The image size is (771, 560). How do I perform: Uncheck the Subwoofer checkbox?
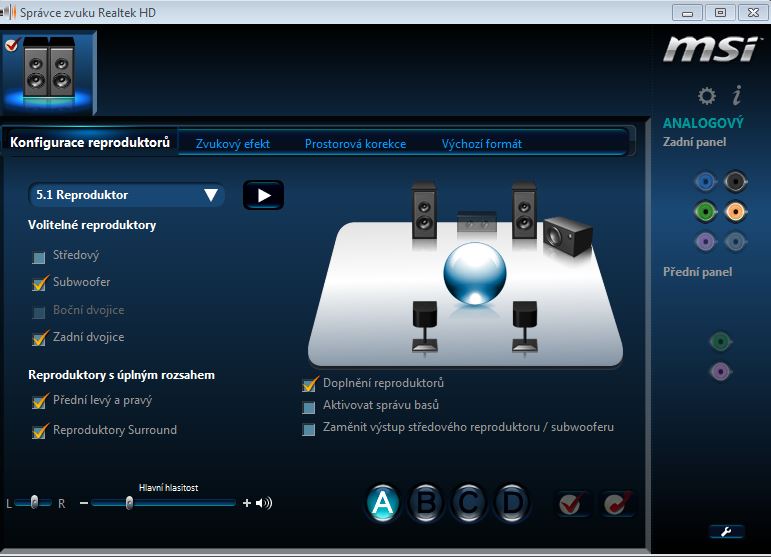[39, 283]
